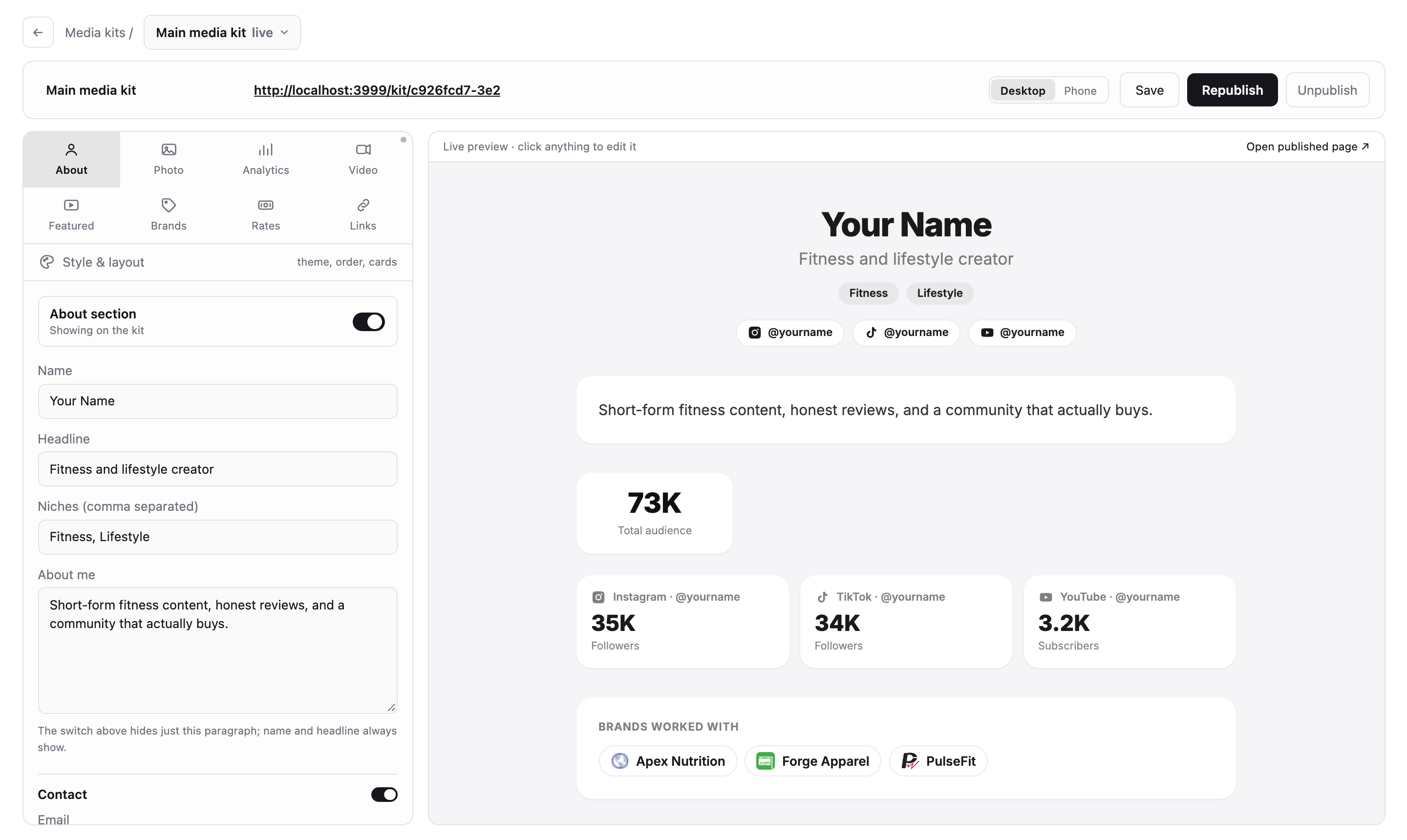Click the Unpublish button
1407x840 pixels.
click(x=1327, y=90)
